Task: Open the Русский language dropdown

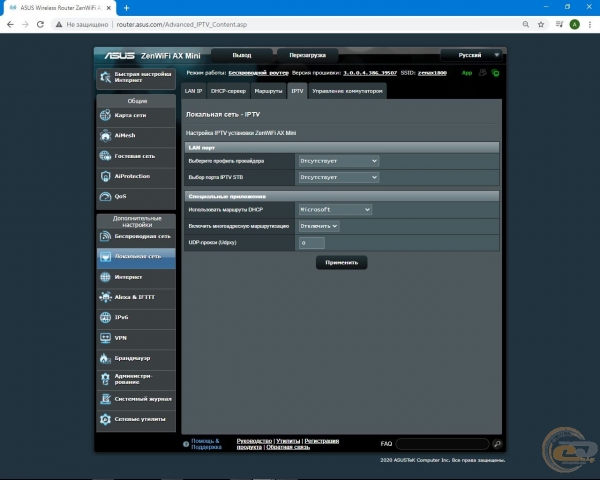Action: coord(471,55)
